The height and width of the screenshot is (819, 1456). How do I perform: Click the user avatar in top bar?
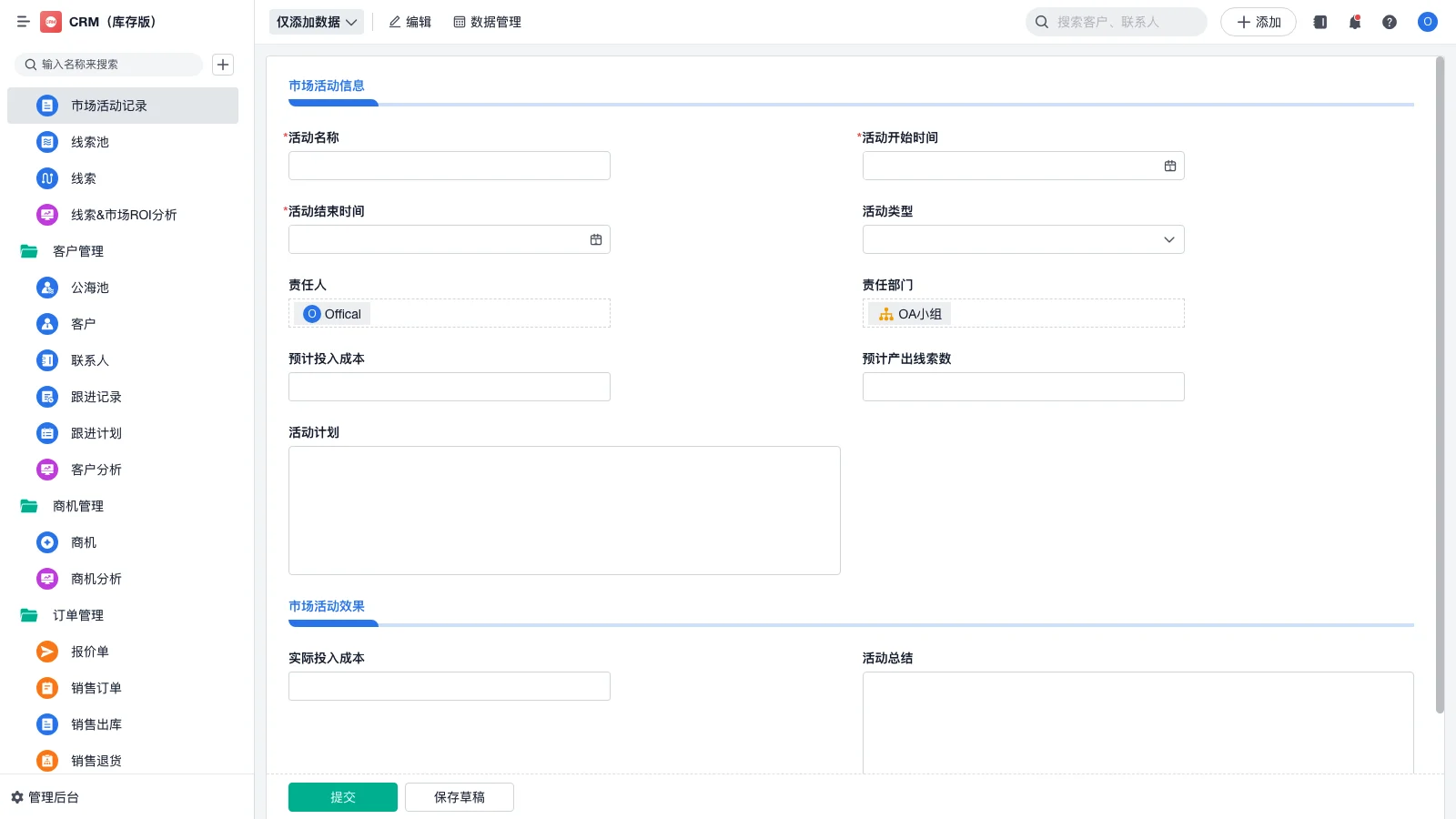point(1427,22)
